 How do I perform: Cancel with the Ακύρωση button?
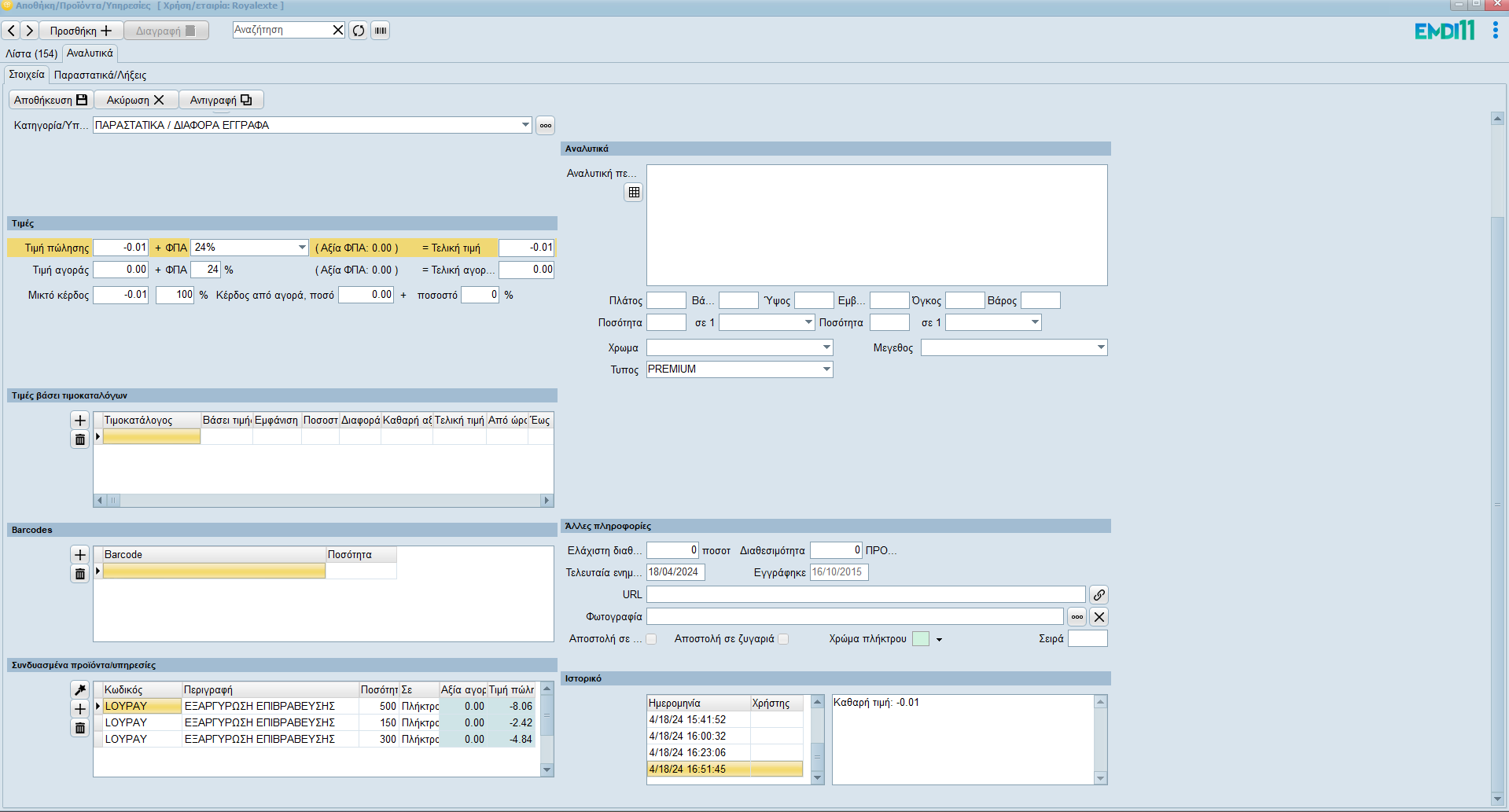pos(136,100)
